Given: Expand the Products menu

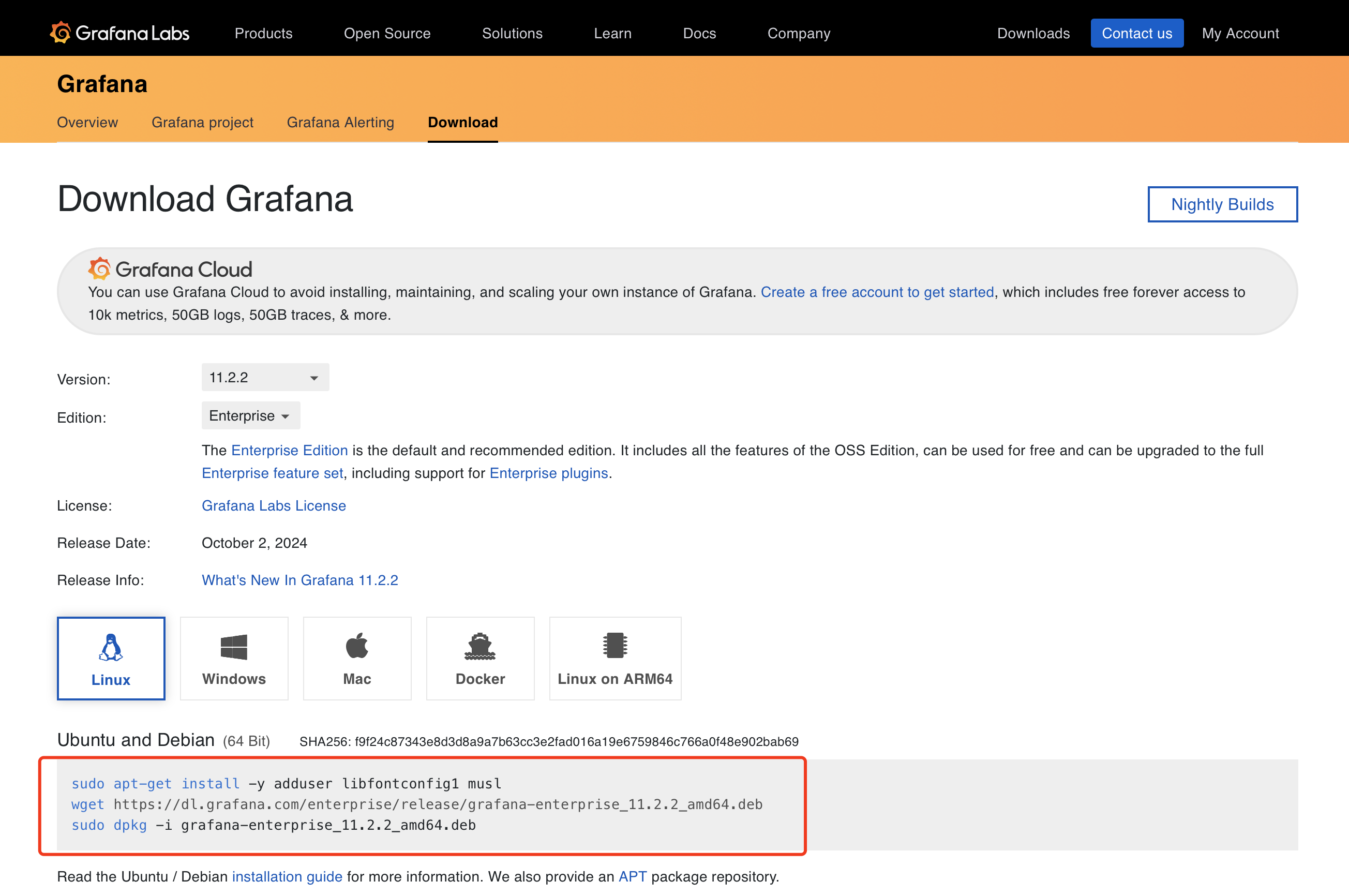Looking at the screenshot, I should point(263,33).
